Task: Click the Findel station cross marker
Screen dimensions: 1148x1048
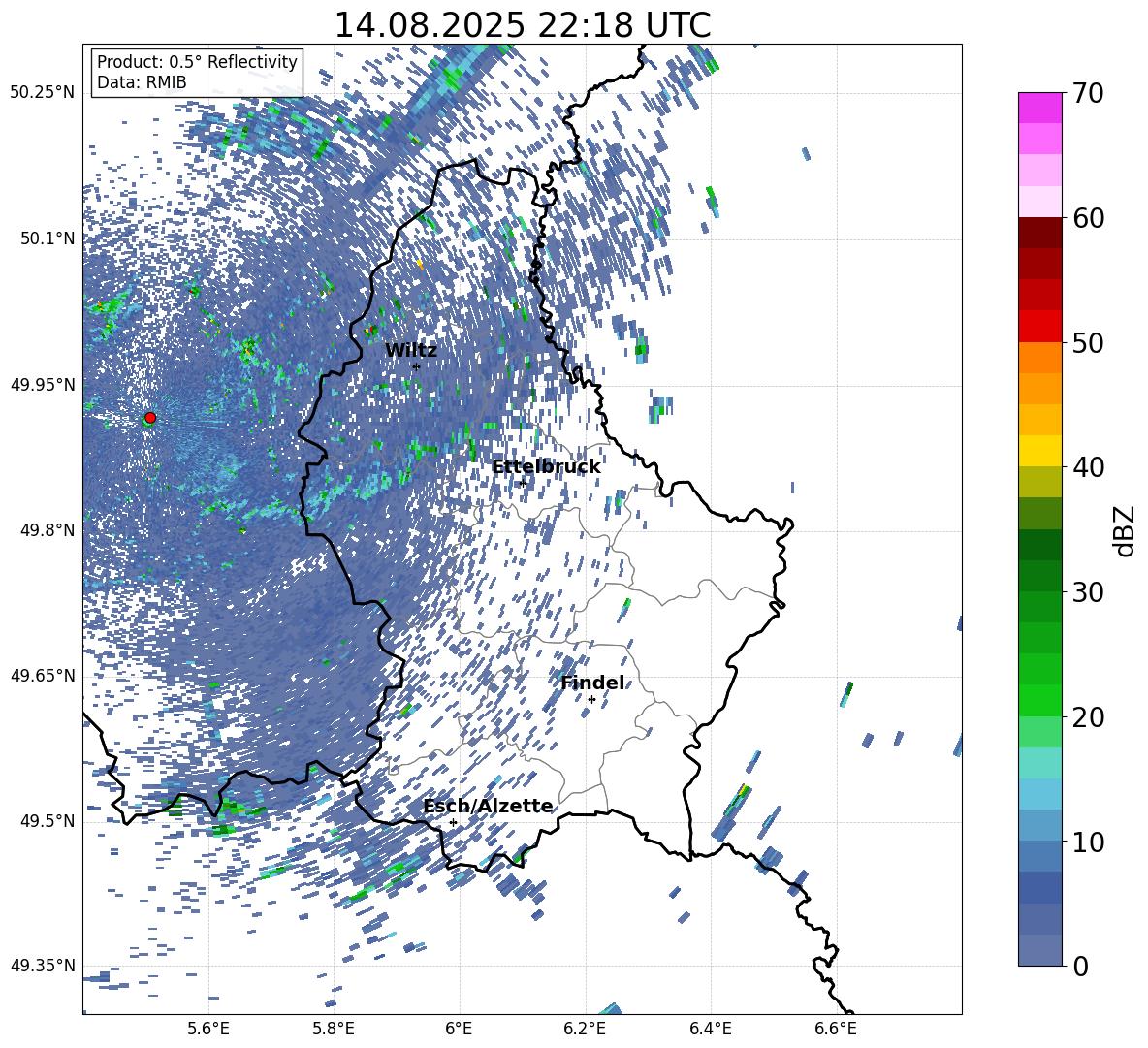Action: 591,700
